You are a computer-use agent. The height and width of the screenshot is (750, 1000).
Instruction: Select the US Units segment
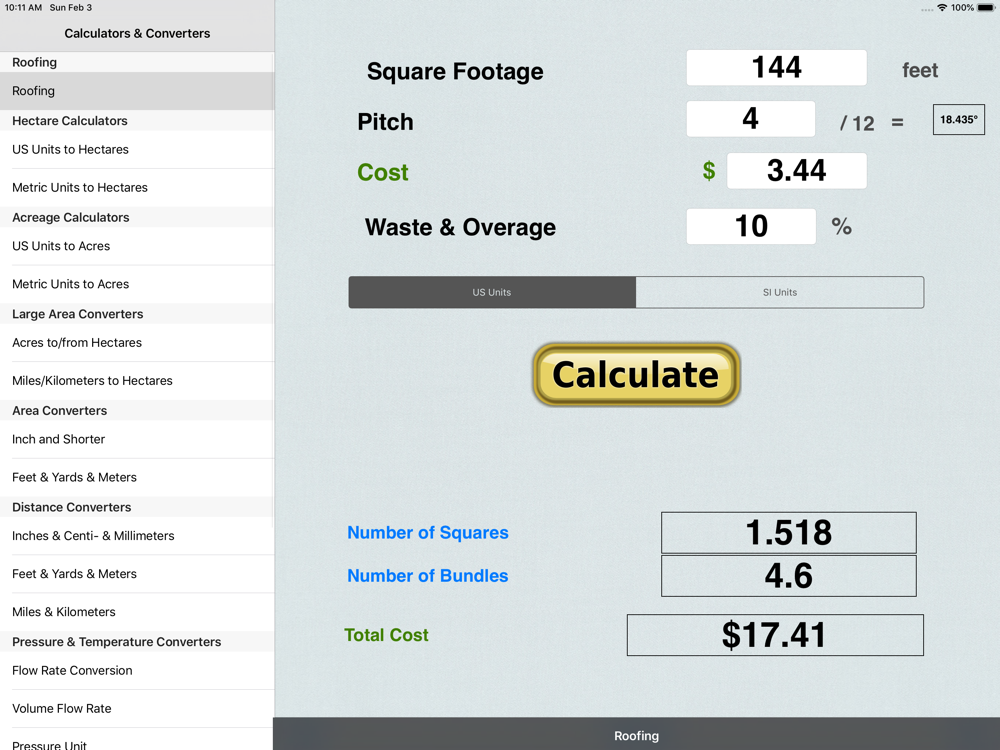pyautogui.click(x=492, y=292)
